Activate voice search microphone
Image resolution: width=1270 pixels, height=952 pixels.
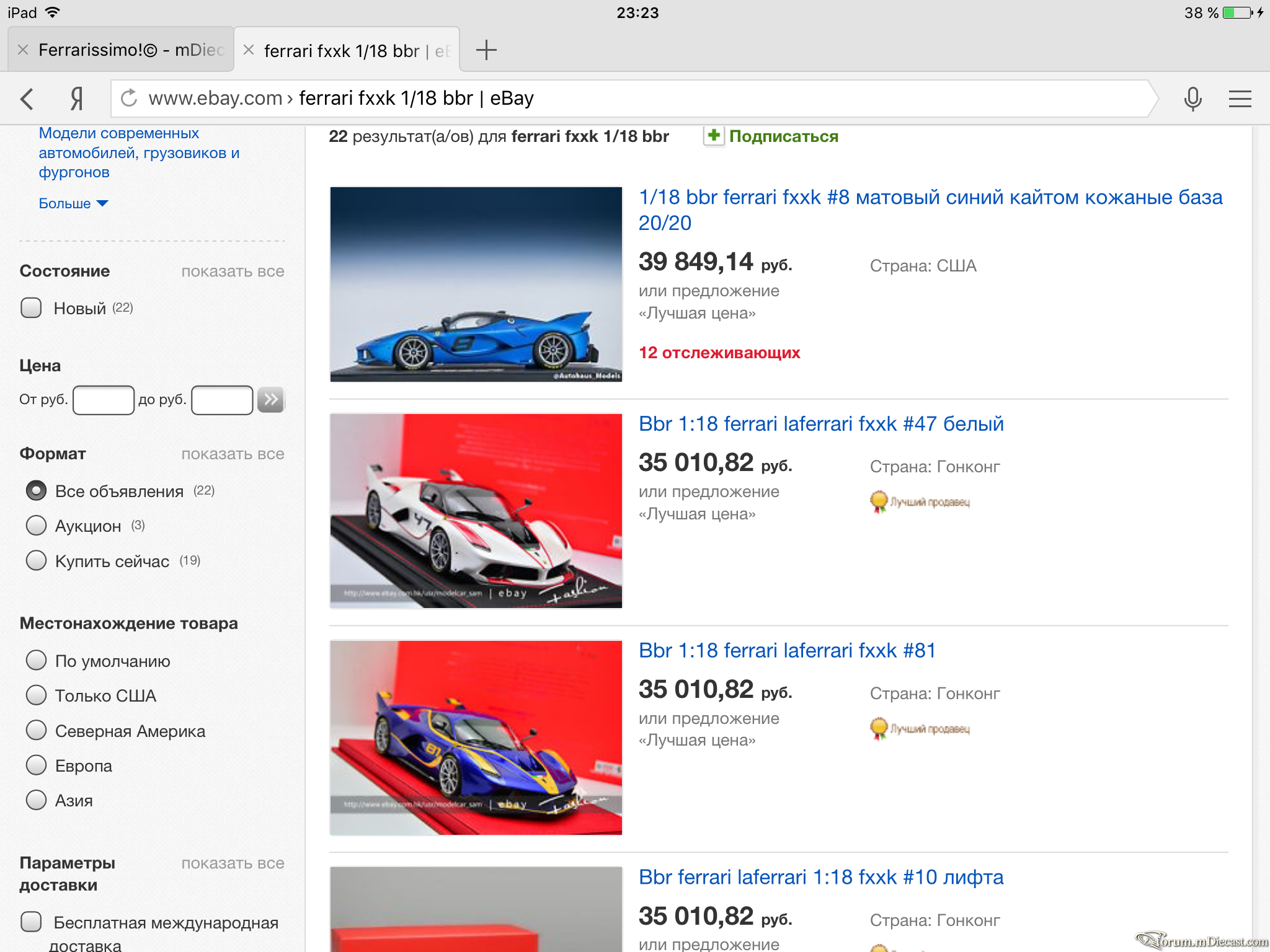pyautogui.click(x=1193, y=99)
